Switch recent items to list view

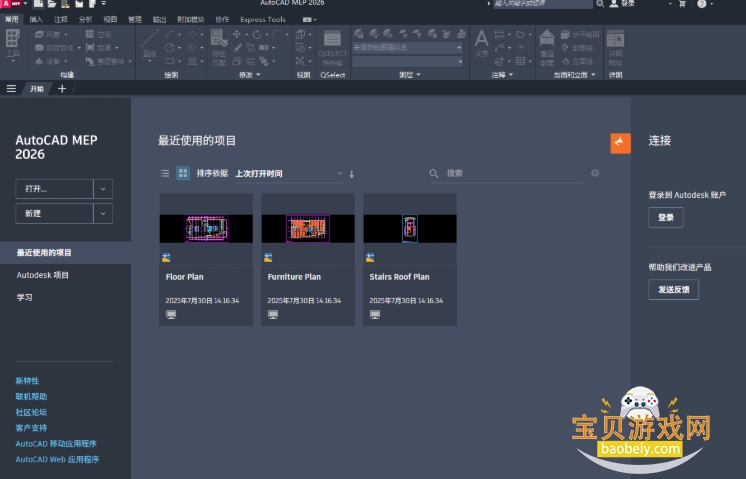tap(165, 173)
